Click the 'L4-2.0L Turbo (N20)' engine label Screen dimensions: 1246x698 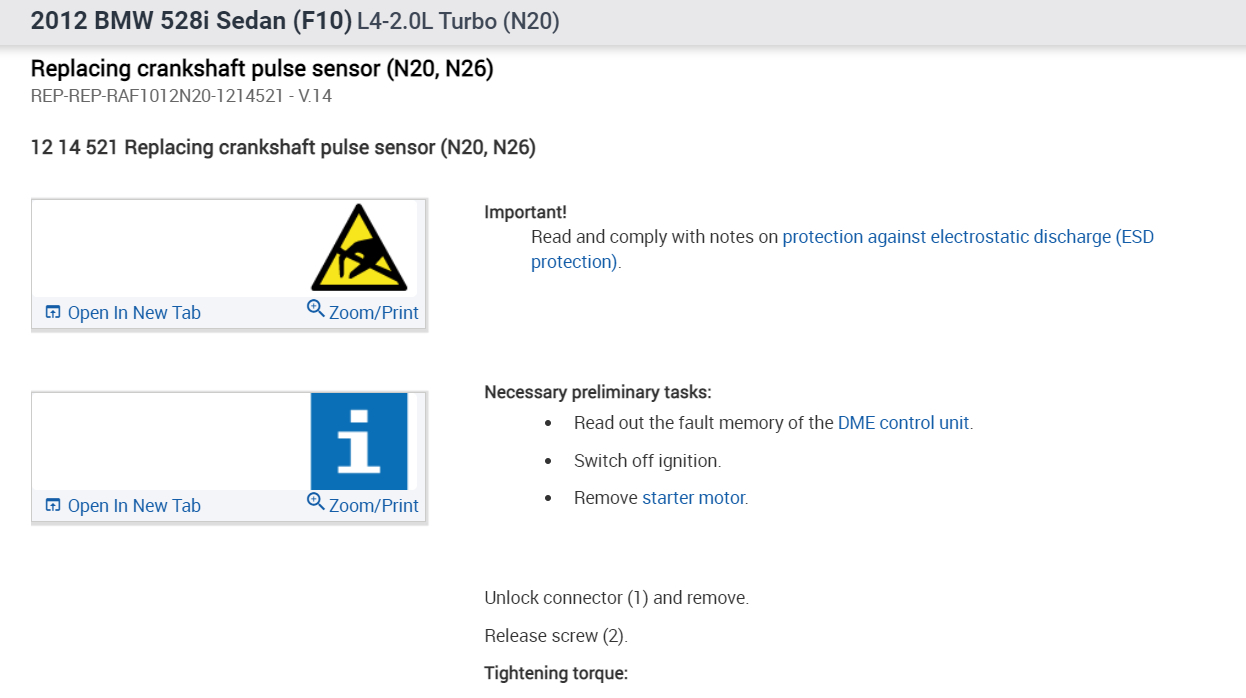coord(458,22)
